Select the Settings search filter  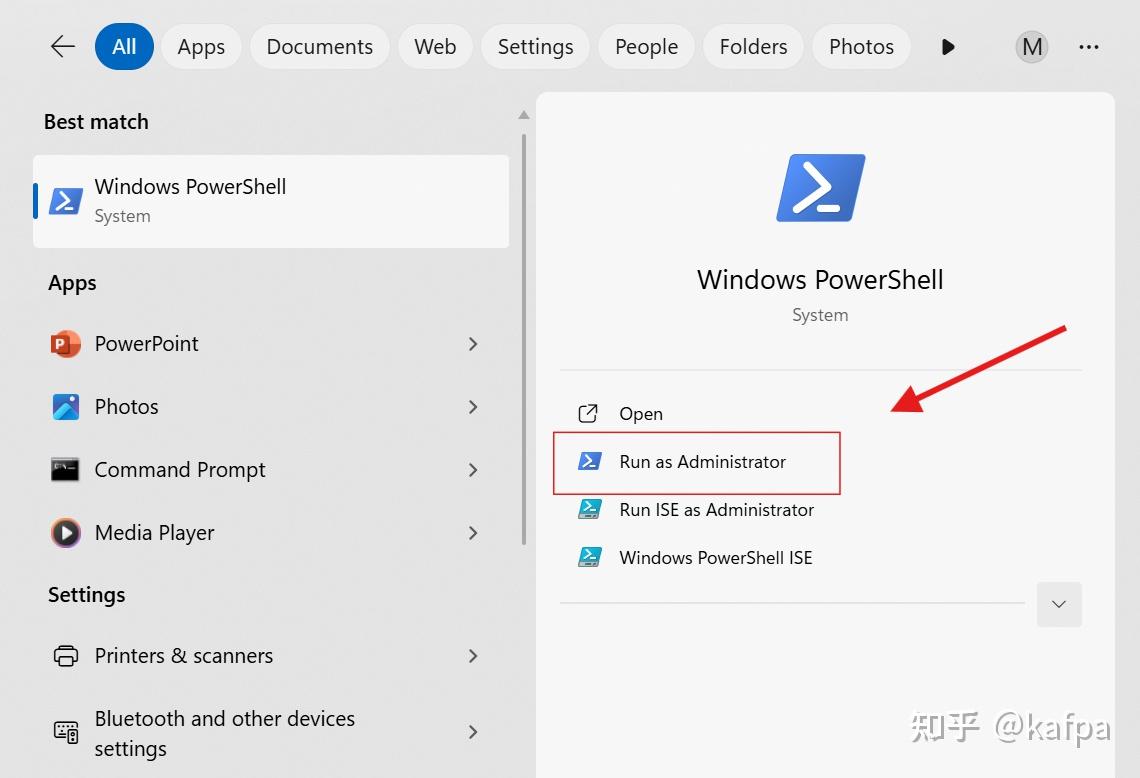pyautogui.click(x=535, y=46)
